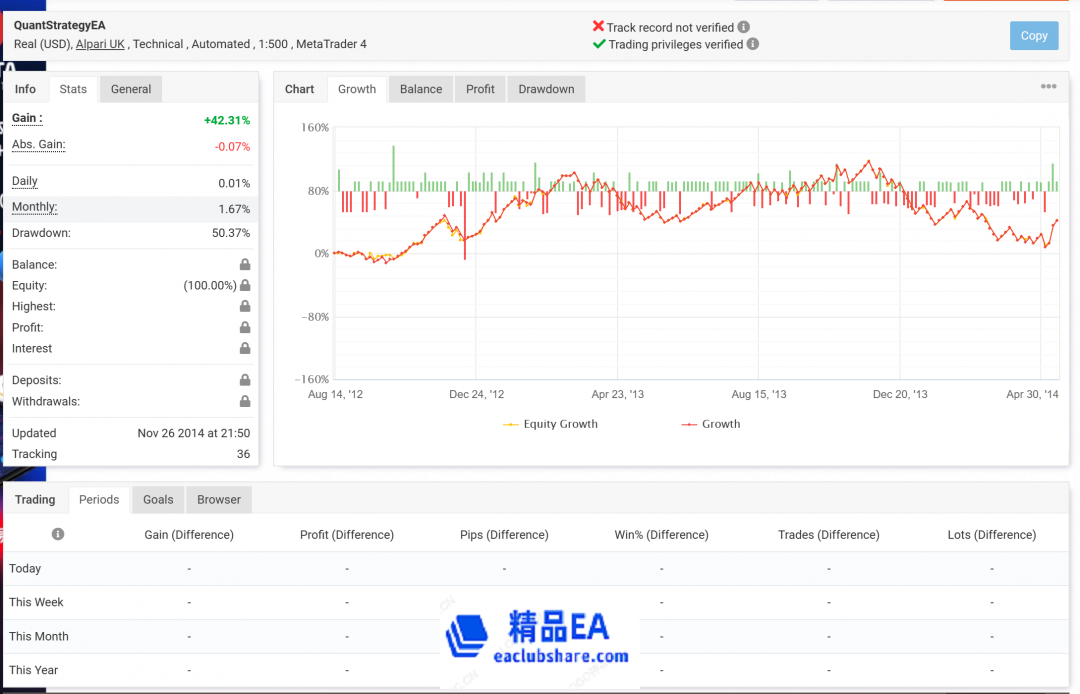The width and height of the screenshot is (1080, 694).
Task: Click the lock icon beside Equity
Action: 244,286
